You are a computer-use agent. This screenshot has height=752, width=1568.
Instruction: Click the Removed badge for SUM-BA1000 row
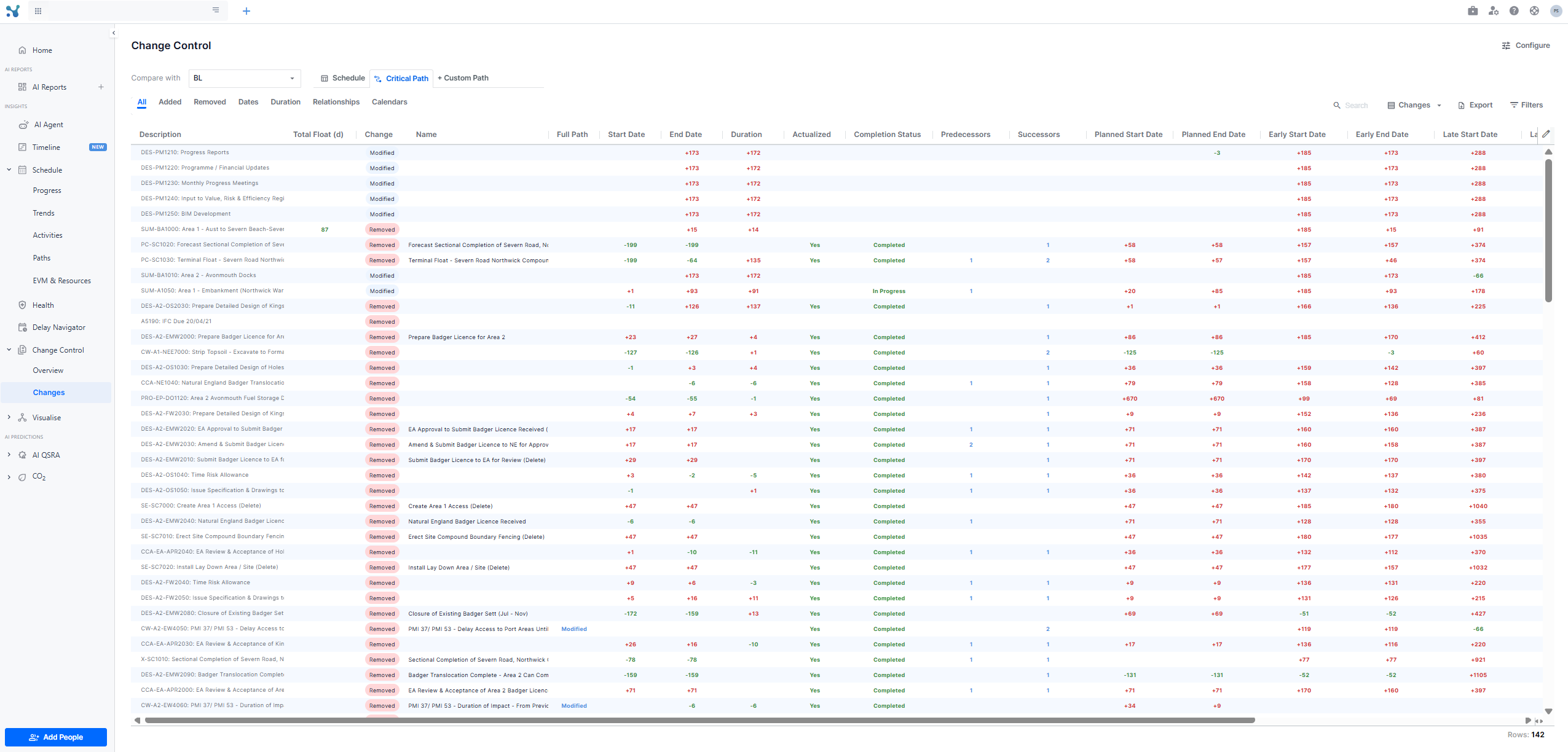pyautogui.click(x=382, y=229)
